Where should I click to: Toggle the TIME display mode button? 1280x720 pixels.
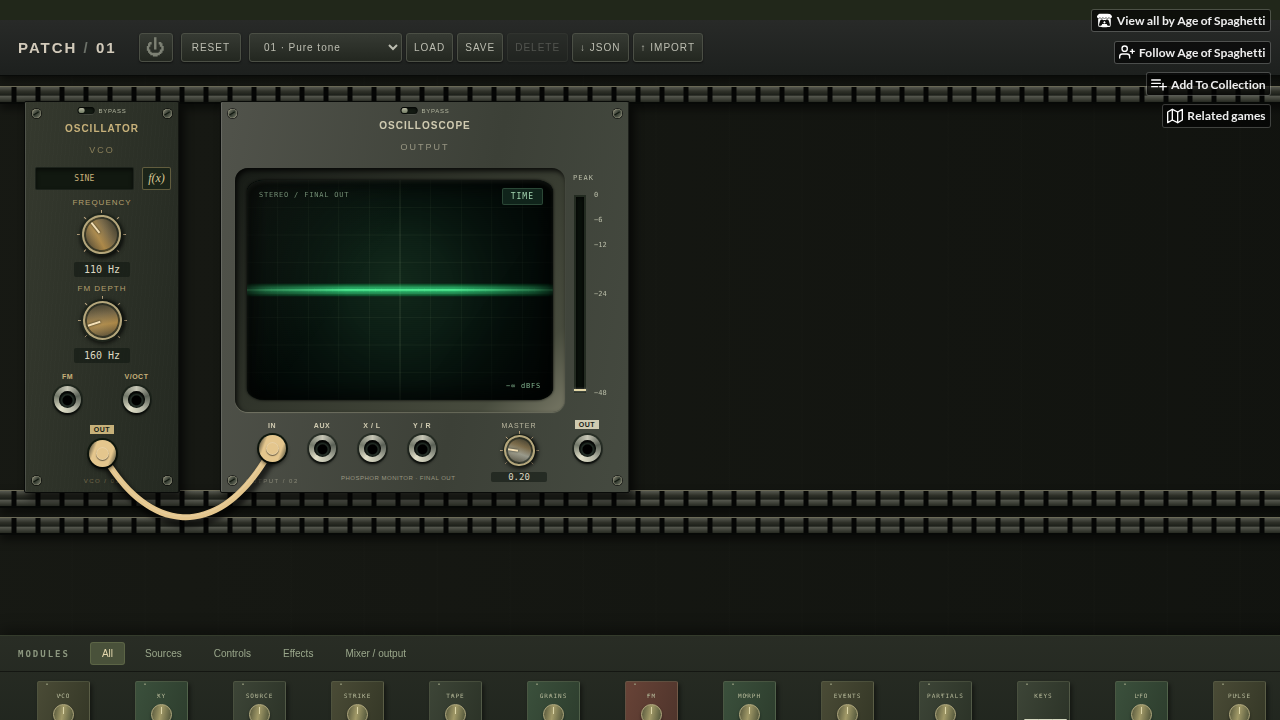pyautogui.click(x=522, y=196)
